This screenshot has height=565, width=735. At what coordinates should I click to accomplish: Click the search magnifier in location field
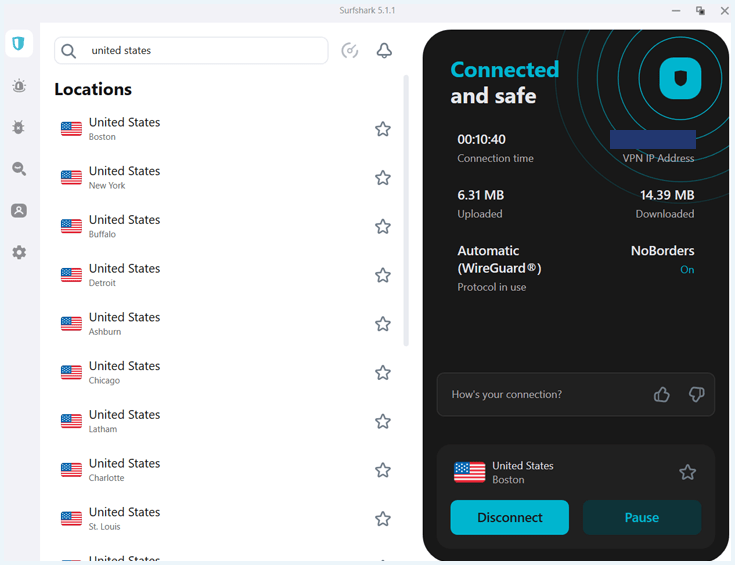[x=68, y=51]
